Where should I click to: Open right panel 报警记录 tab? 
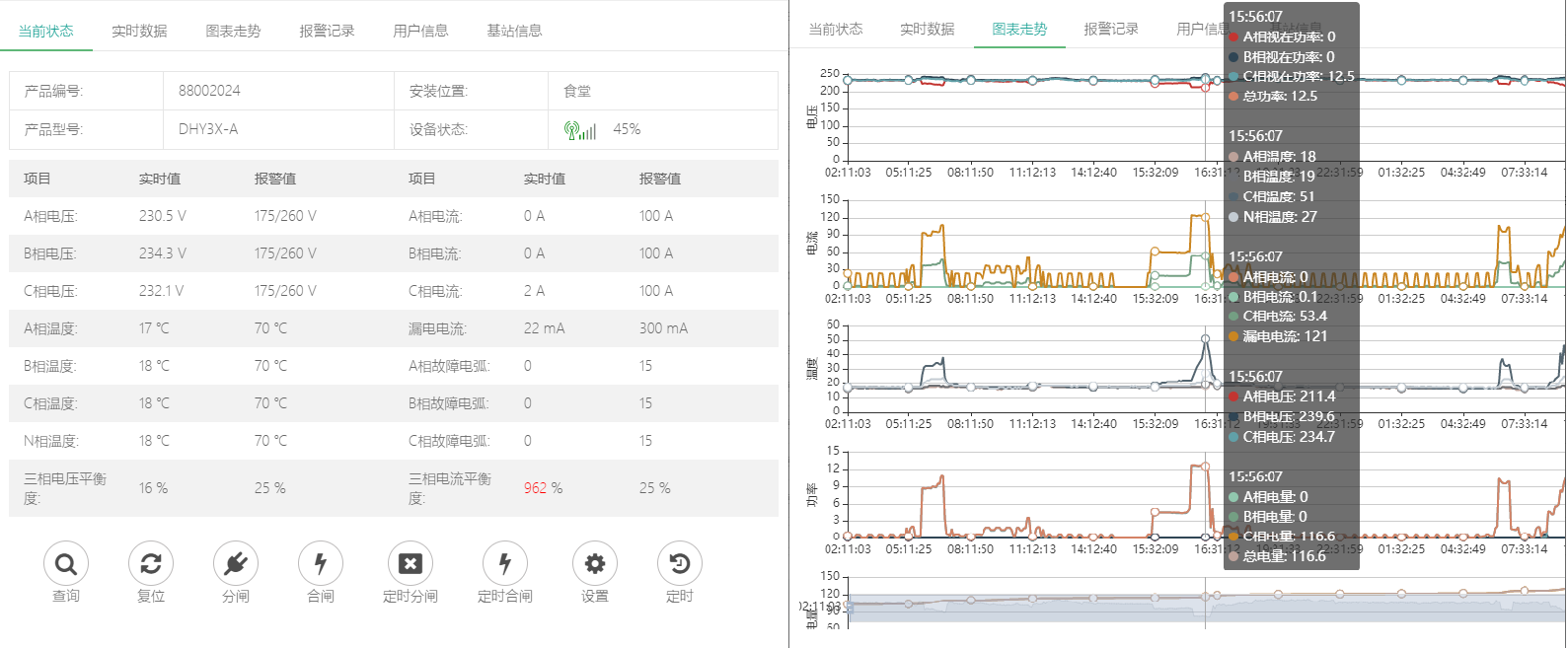coord(1111,29)
